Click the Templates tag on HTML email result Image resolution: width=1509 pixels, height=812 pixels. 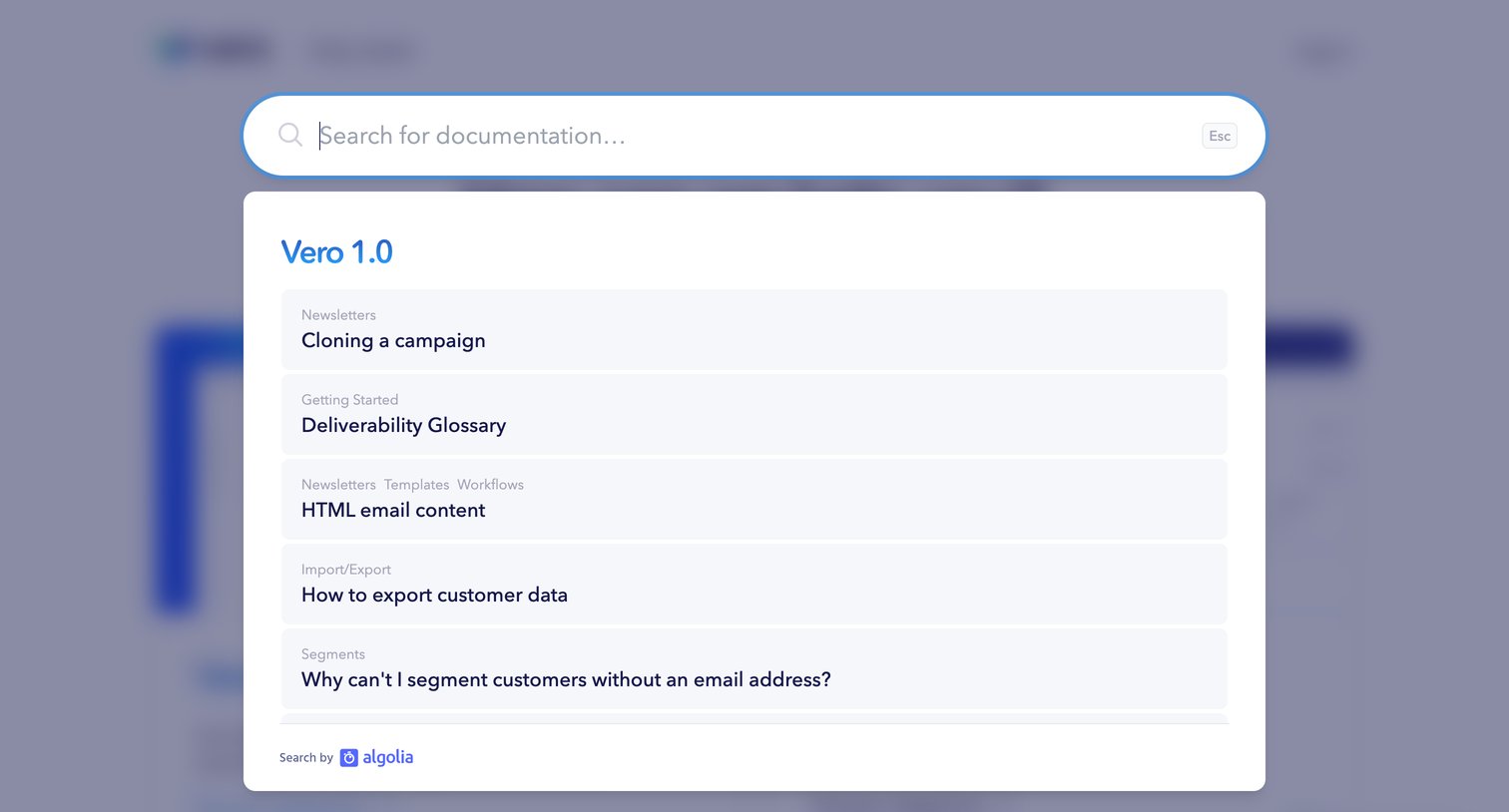click(416, 485)
